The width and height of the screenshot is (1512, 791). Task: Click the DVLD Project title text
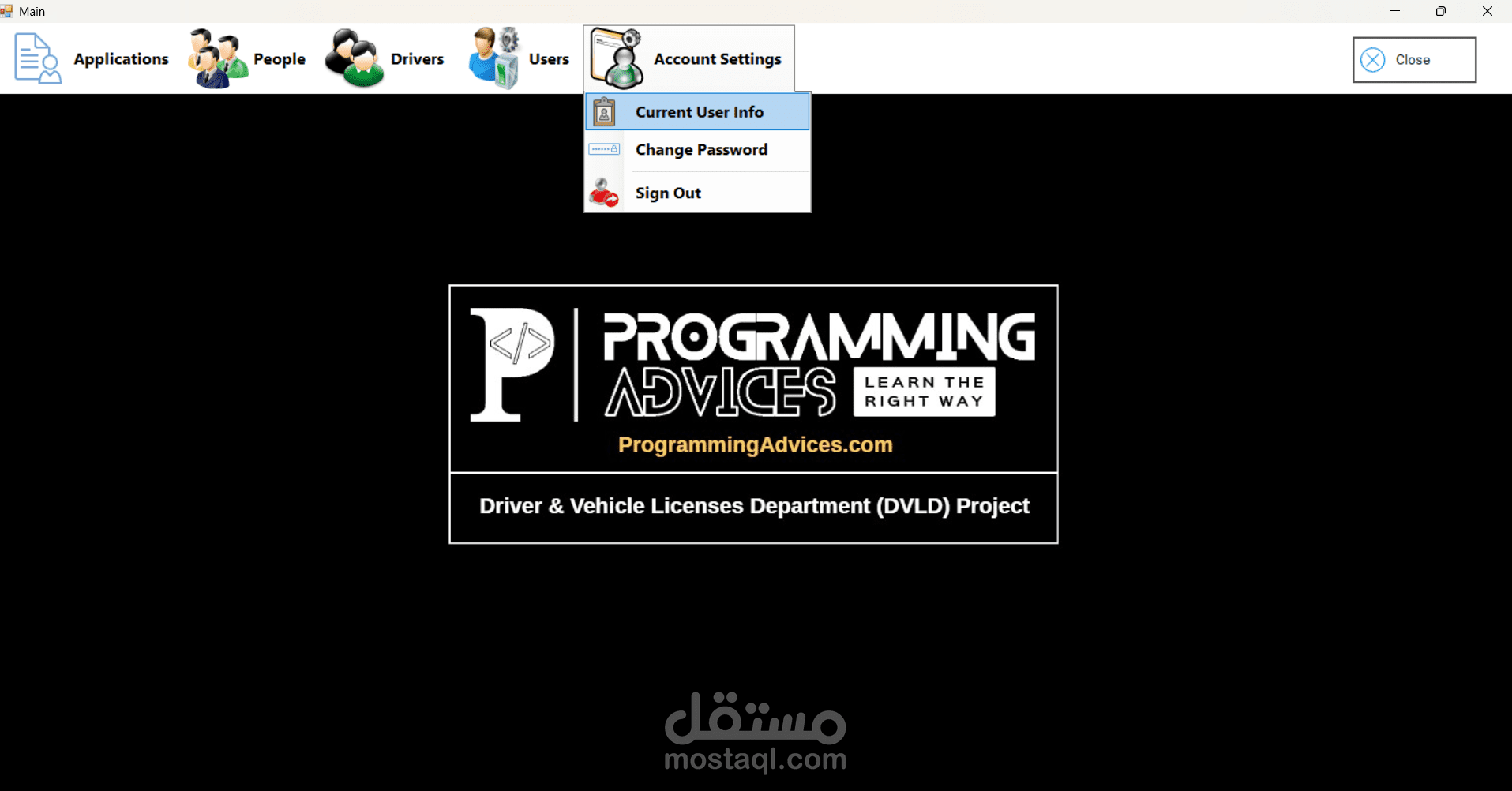pos(754,506)
